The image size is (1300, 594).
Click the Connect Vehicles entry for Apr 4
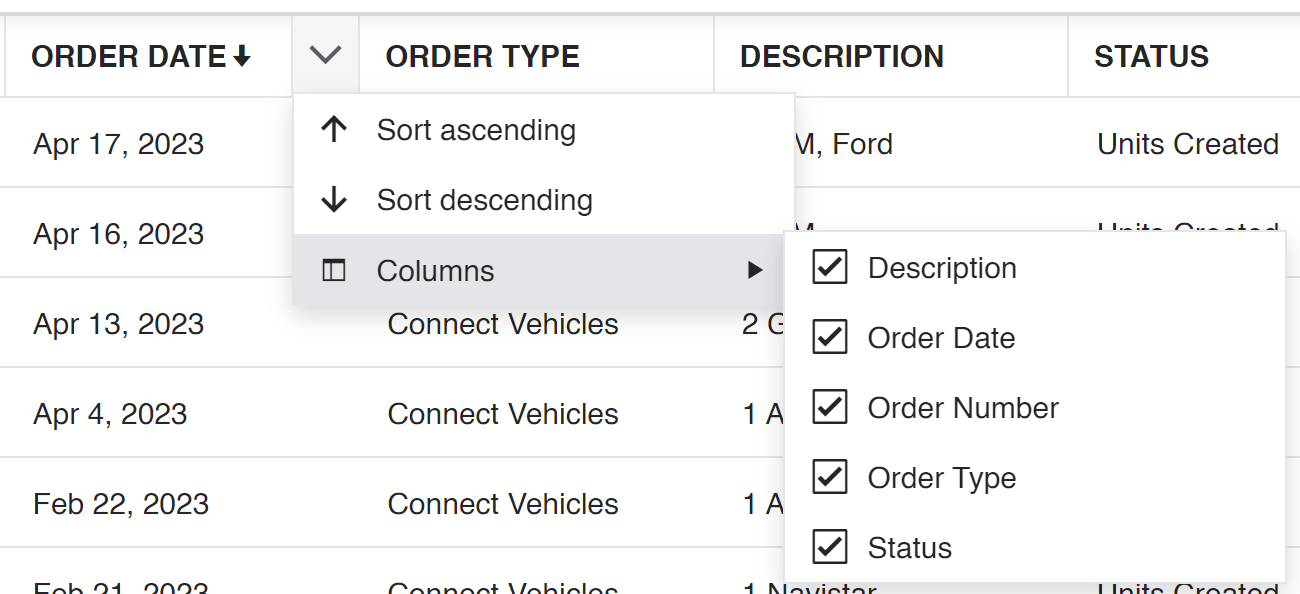coord(502,413)
